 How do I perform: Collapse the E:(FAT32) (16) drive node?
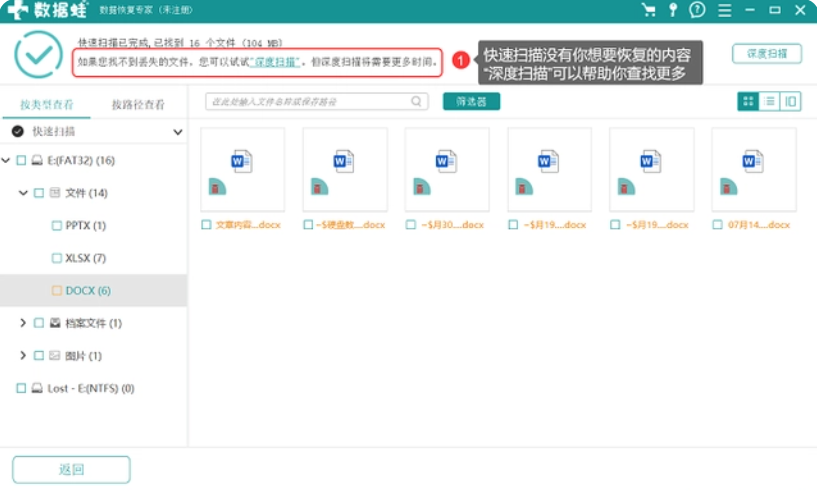[7, 160]
